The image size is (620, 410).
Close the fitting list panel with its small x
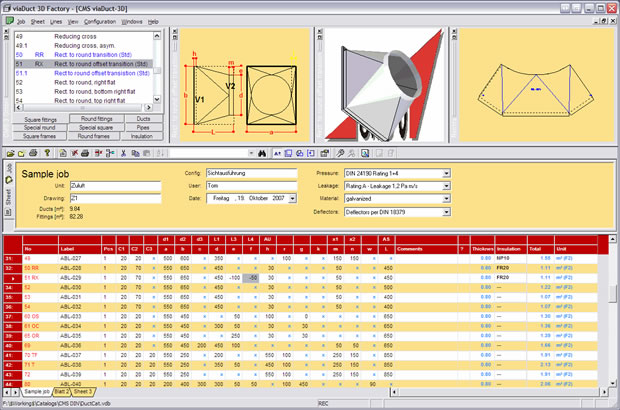click(x=6, y=31)
